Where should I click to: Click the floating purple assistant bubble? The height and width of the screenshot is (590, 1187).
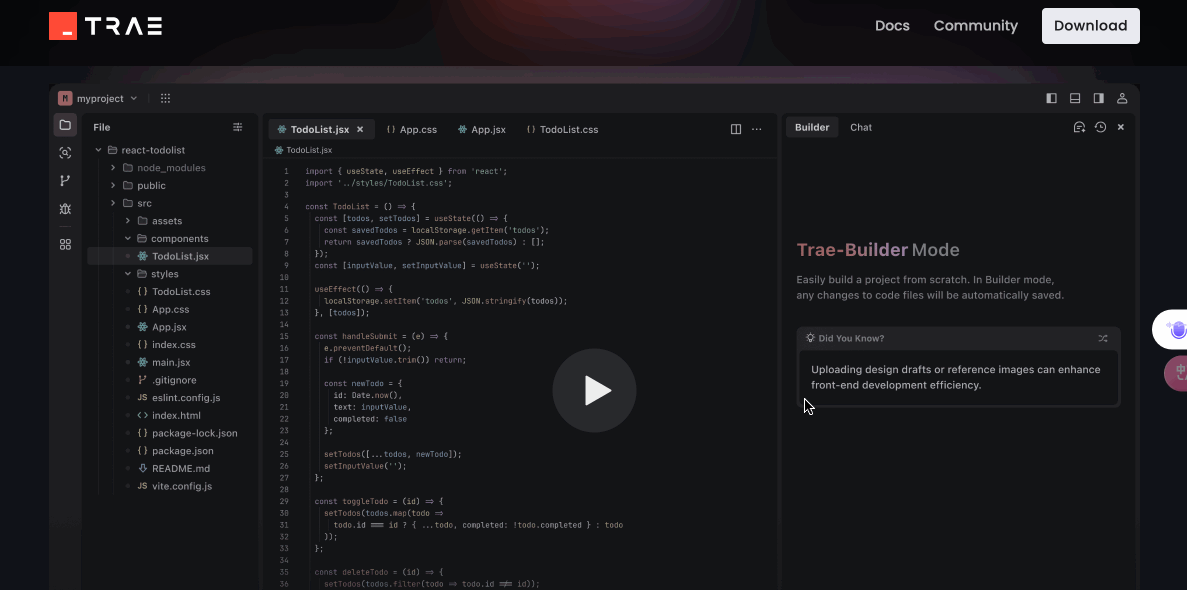(x=1172, y=329)
